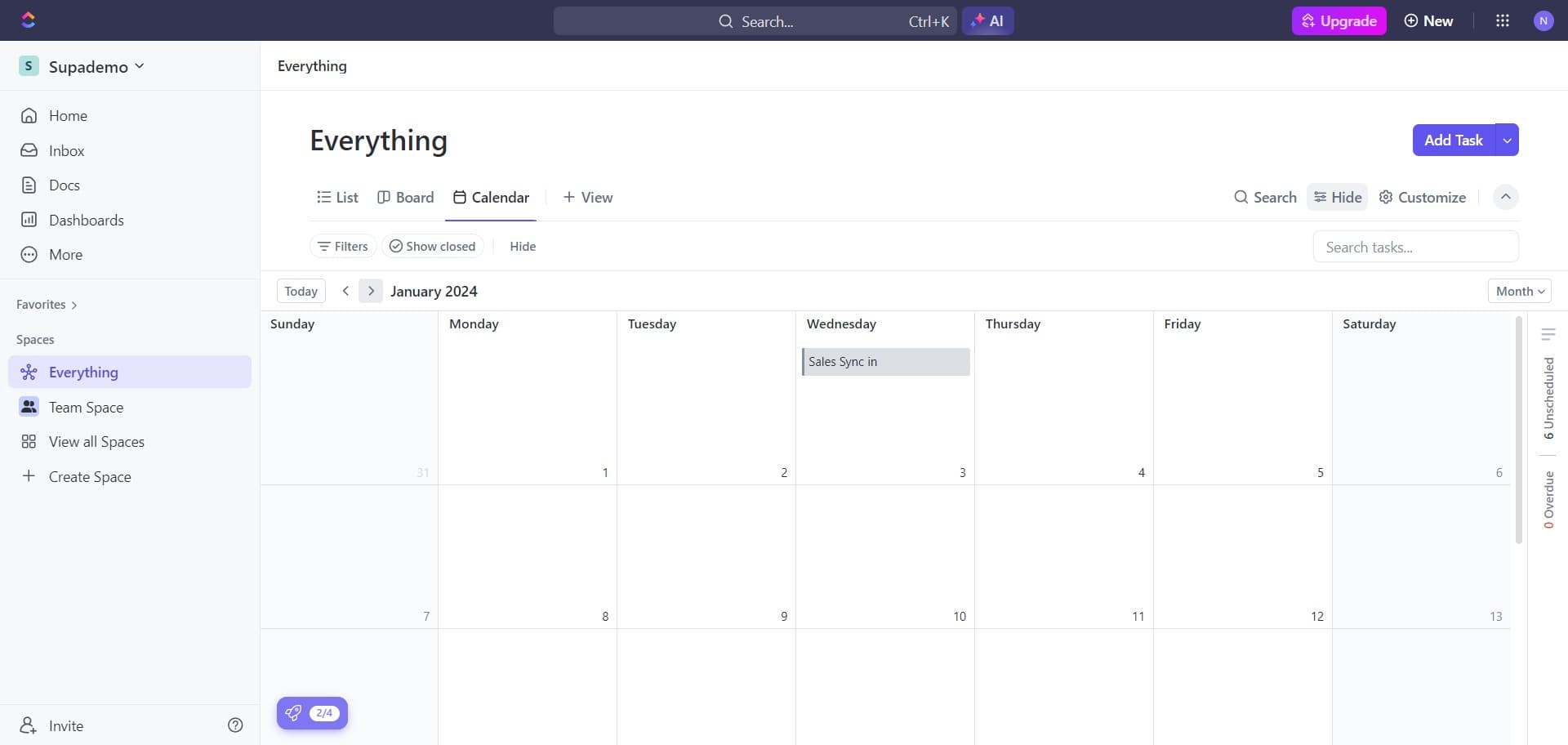Screen dimensions: 1568x745
Task: Open the AI assistant button
Action: point(987,21)
